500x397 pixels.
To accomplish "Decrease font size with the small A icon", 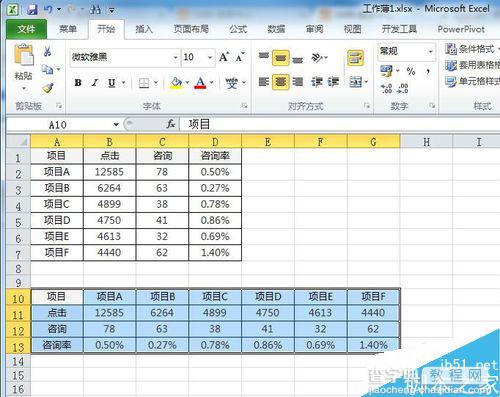I will pyautogui.click(x=240, y=57).
